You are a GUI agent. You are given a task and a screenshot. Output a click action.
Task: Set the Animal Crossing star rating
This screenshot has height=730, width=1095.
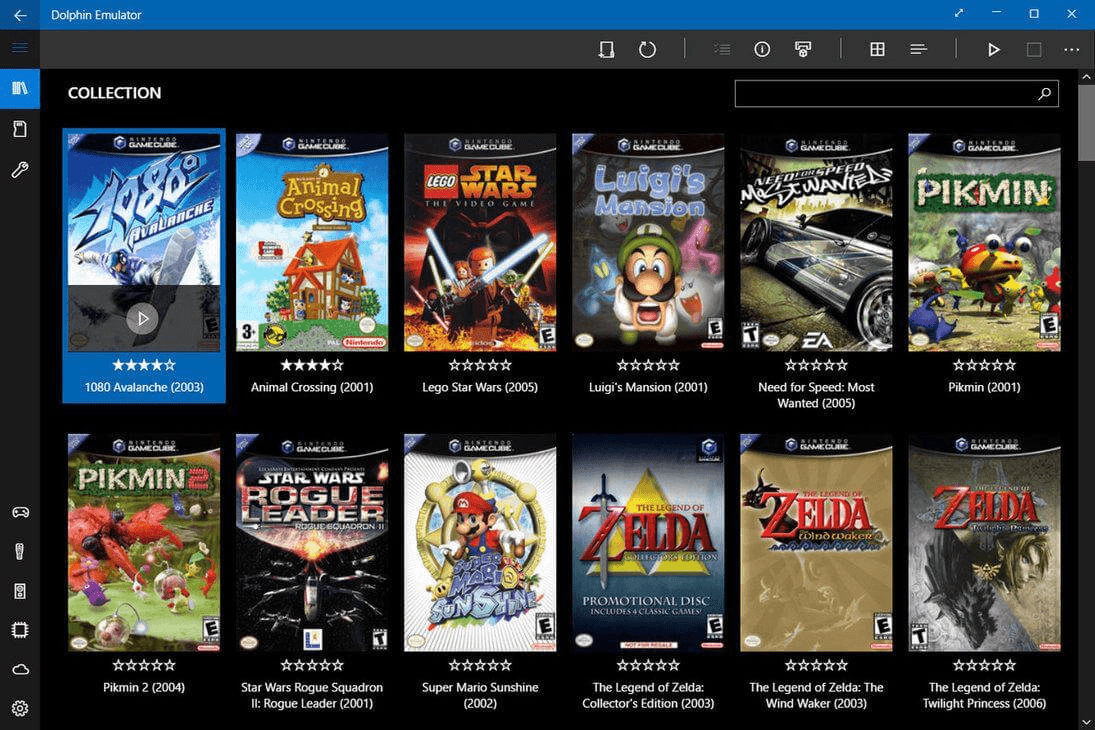tap(312, 365)
